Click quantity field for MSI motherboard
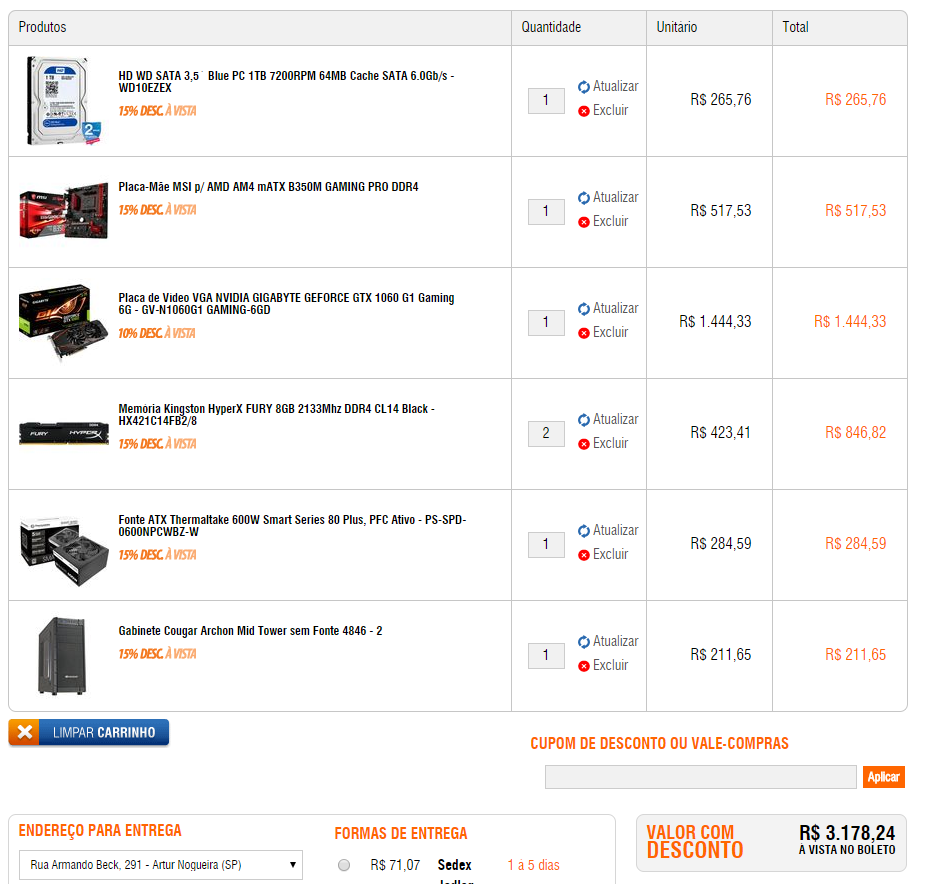 pos(546,212)
